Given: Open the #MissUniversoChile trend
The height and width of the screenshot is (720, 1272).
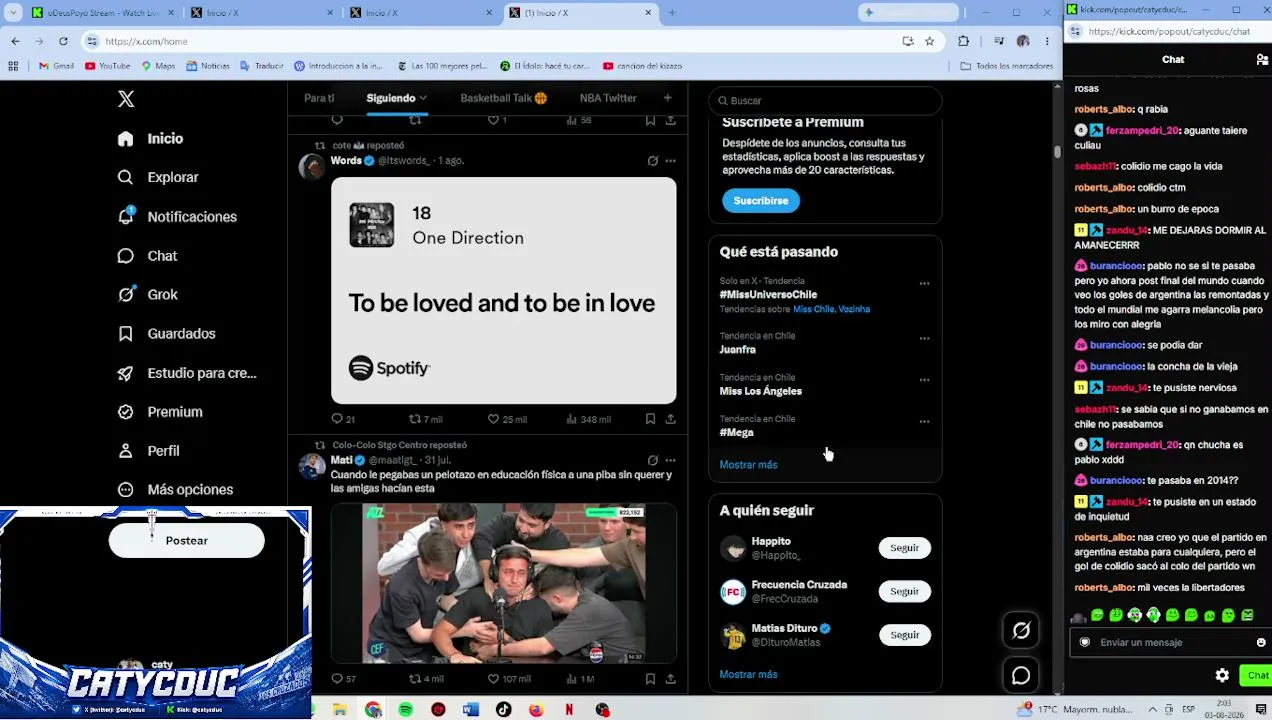Looking at the screenshot, I should pyautogui.click(x=768, y=295).
